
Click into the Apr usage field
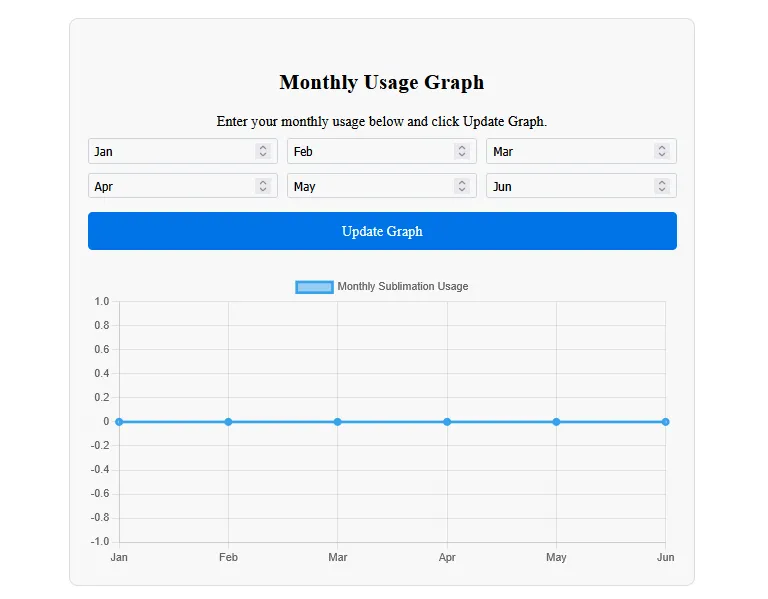pyautogui.click(x=170, y=186)
